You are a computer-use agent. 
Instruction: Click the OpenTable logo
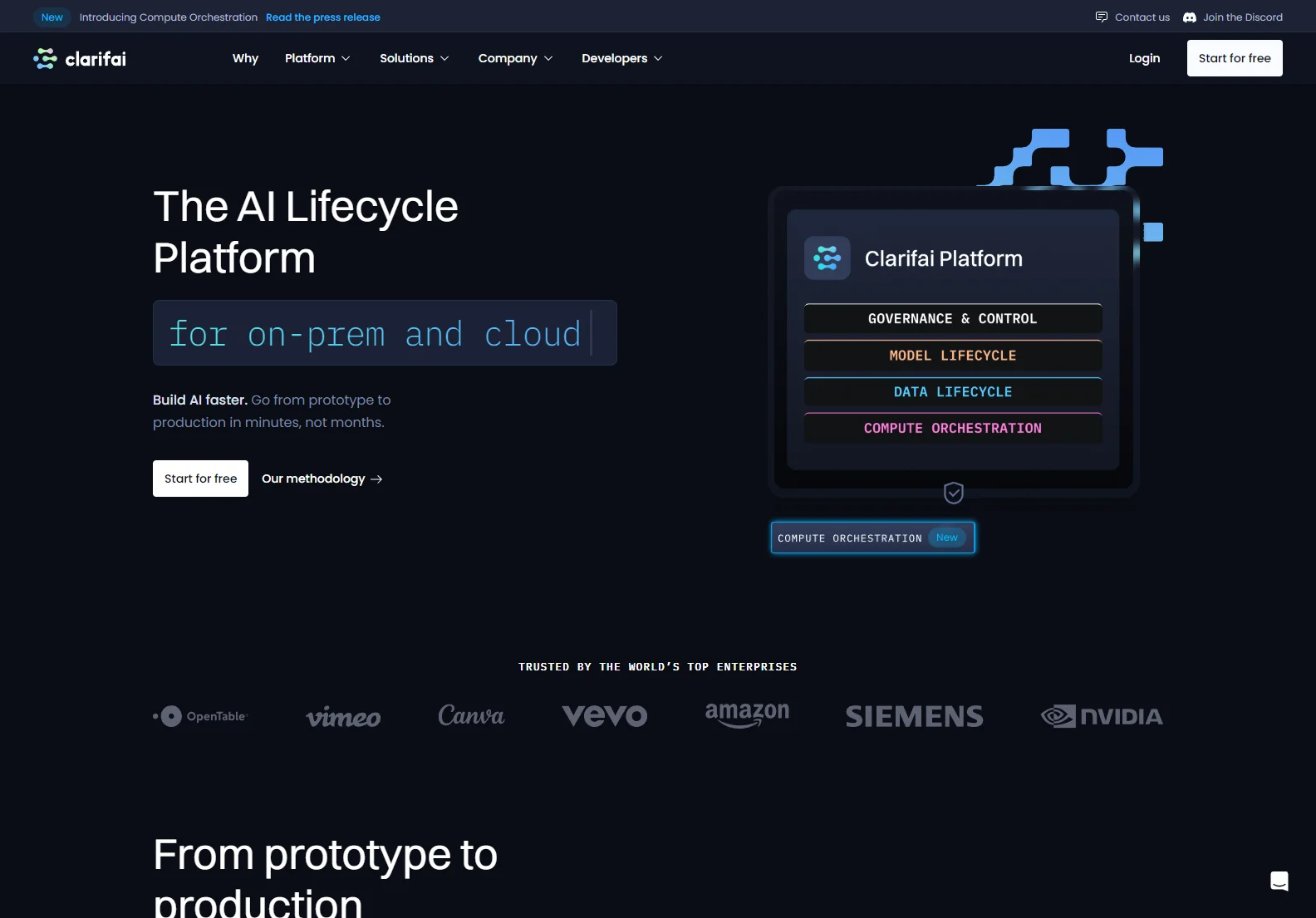pos(200,716)
